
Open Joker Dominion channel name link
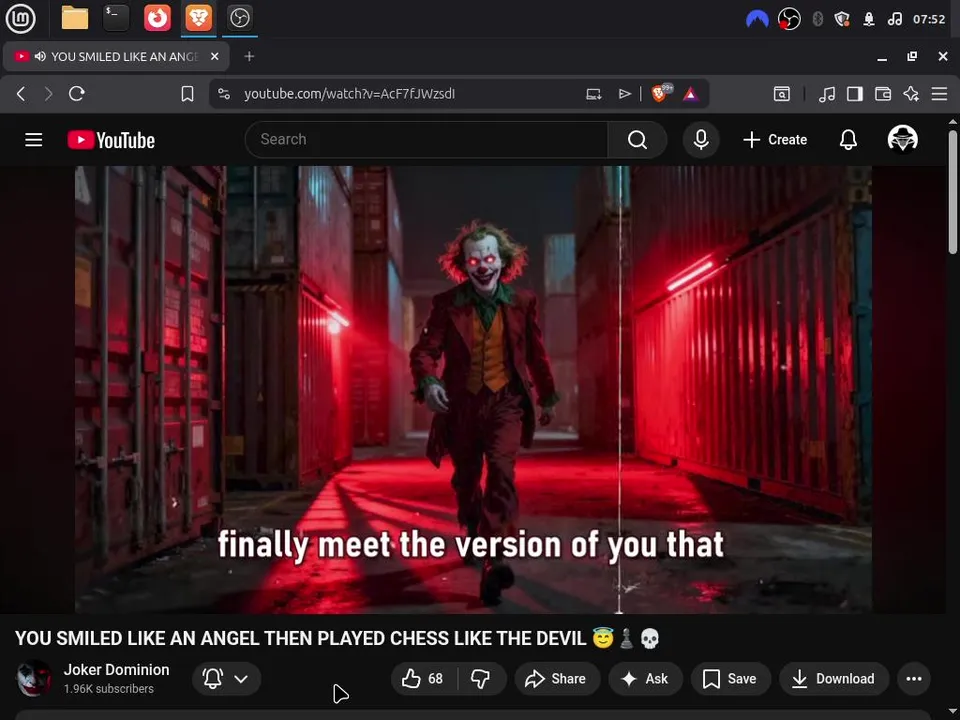pyautogui.click(x=116, y=670)
